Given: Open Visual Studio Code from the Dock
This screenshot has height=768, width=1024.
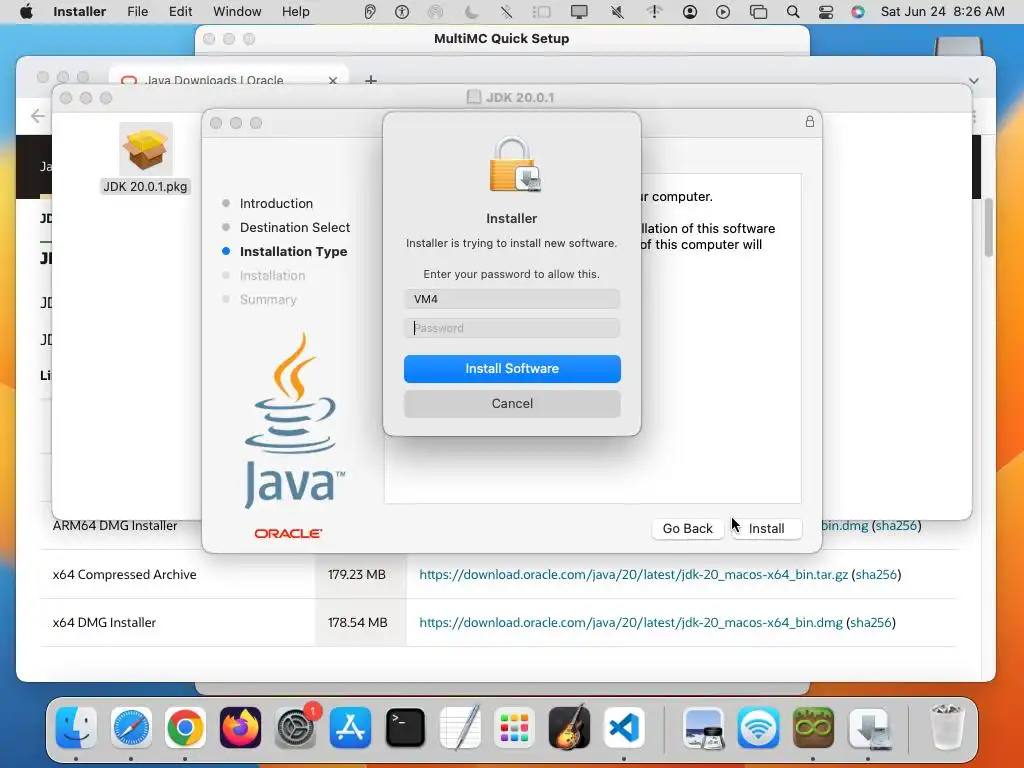Looking at the screenshot, I should point(624,728).
